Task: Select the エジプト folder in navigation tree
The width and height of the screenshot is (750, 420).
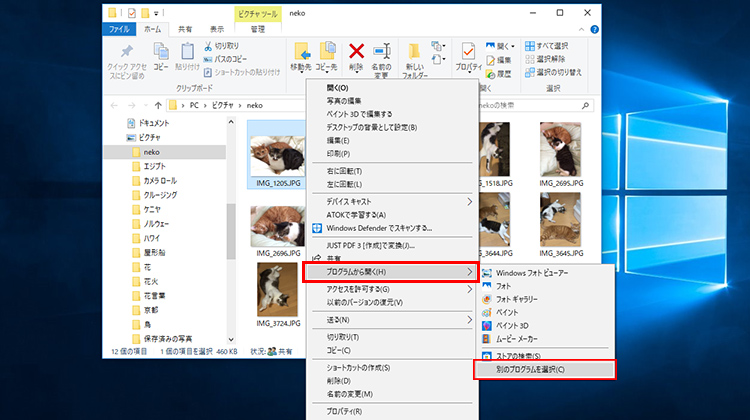Action: click(x=156, y=166)
